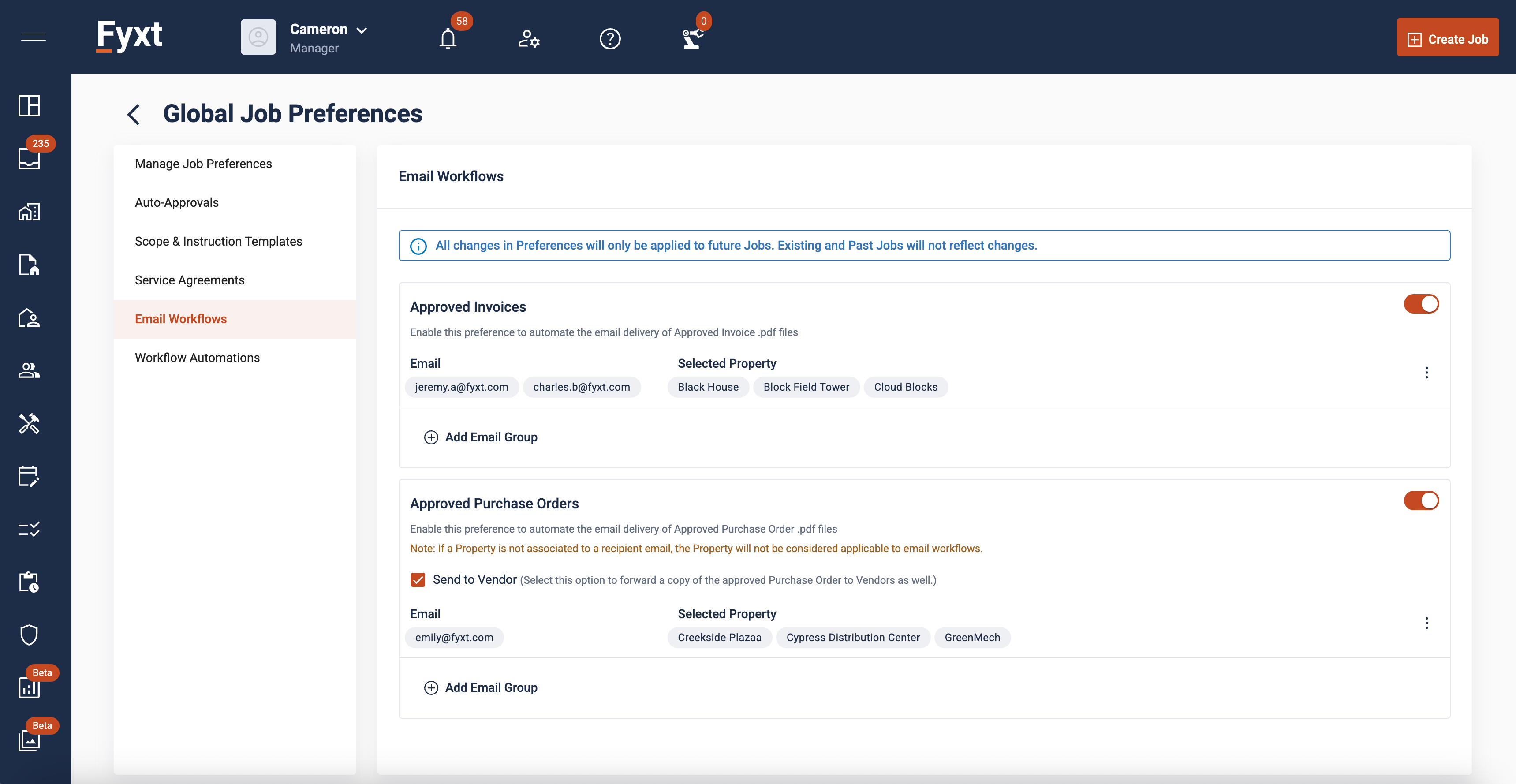Open the tools hammer-wrench sidebar icon

pos(29,423)
